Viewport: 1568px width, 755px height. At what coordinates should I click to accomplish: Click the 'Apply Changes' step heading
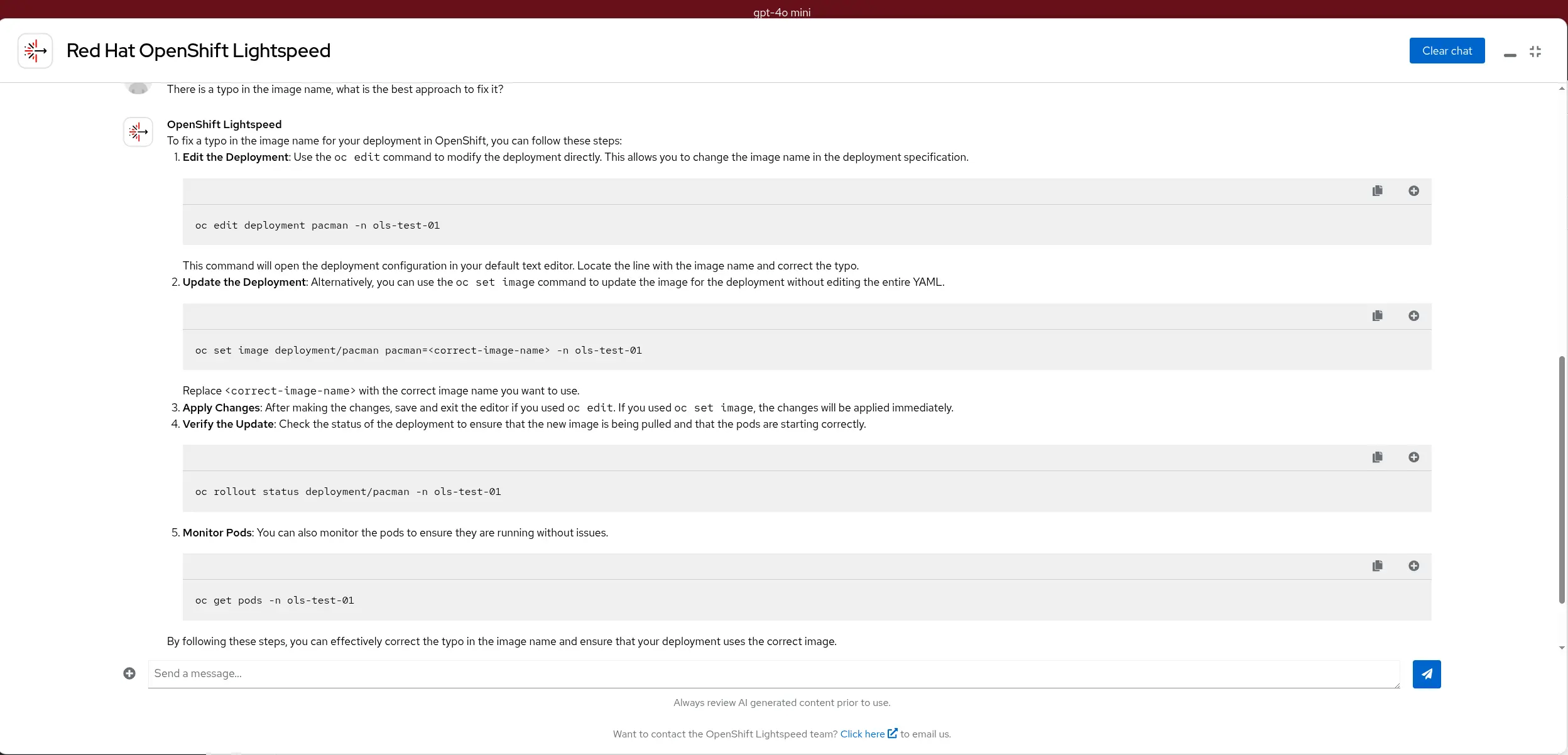(x=221, y=408)
